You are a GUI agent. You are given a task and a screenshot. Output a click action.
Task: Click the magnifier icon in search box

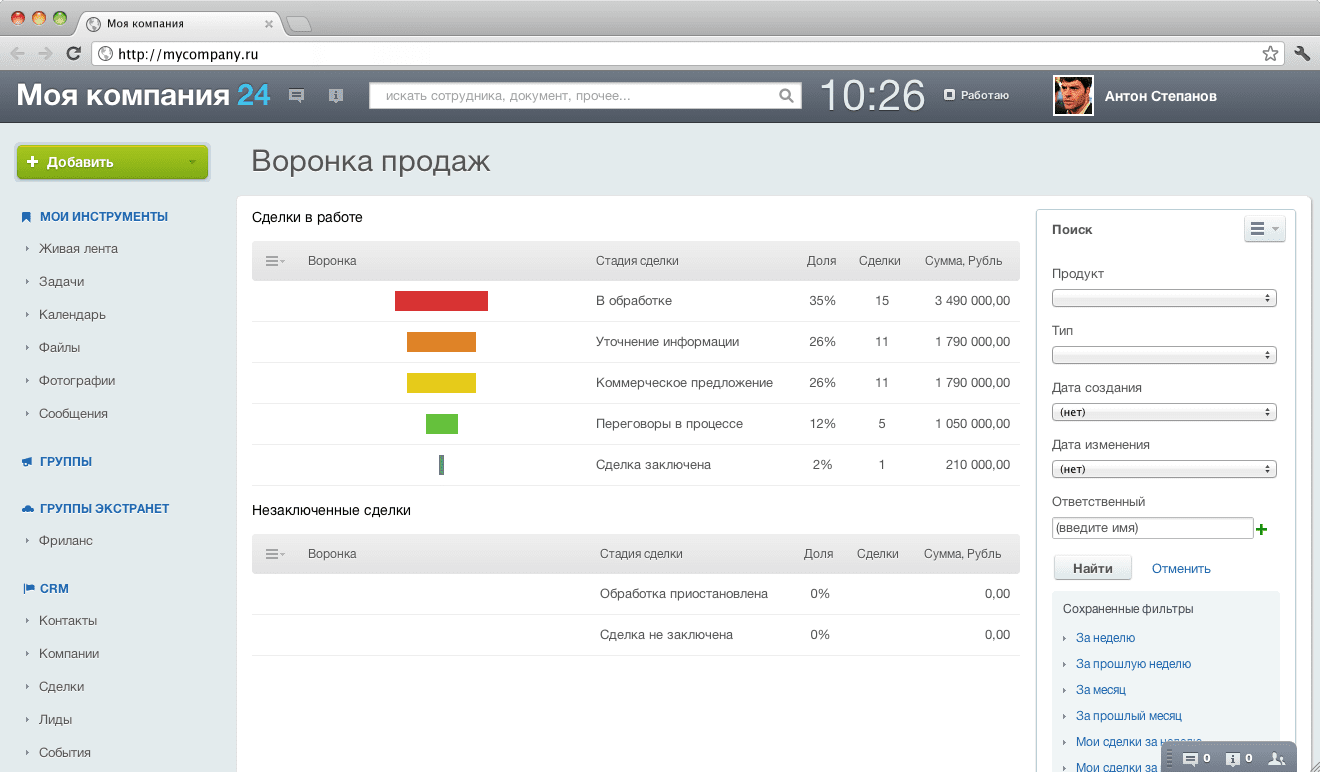pyautogui.click(x=786, y=96)
